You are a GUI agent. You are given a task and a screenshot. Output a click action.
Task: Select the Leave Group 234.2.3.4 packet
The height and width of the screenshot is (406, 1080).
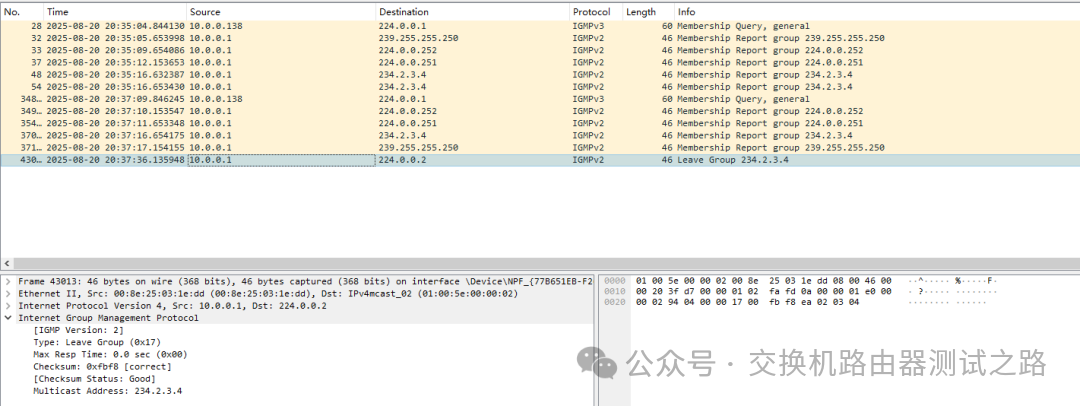point(400,160)
